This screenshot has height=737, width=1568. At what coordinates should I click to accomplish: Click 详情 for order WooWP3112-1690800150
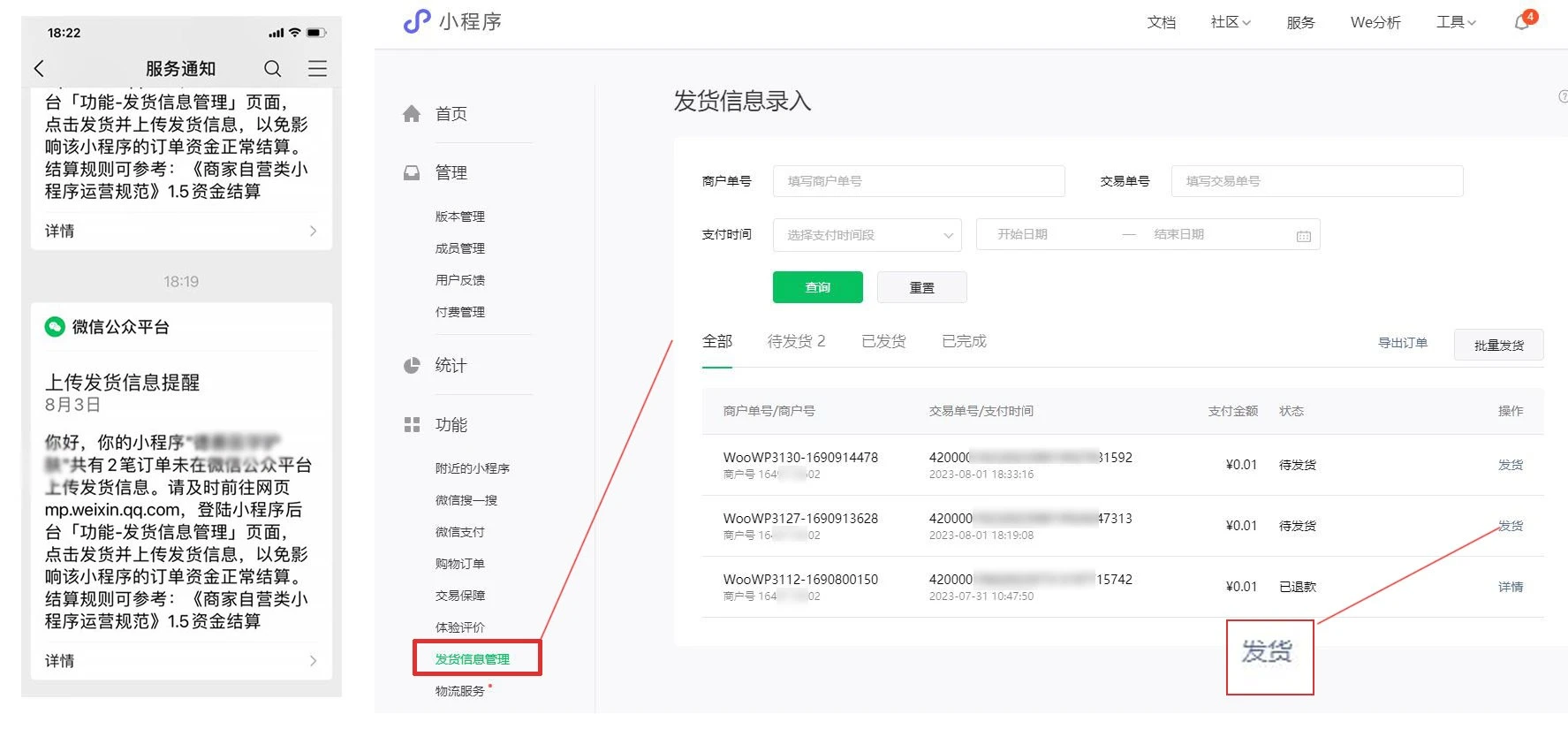[1511, 587]
